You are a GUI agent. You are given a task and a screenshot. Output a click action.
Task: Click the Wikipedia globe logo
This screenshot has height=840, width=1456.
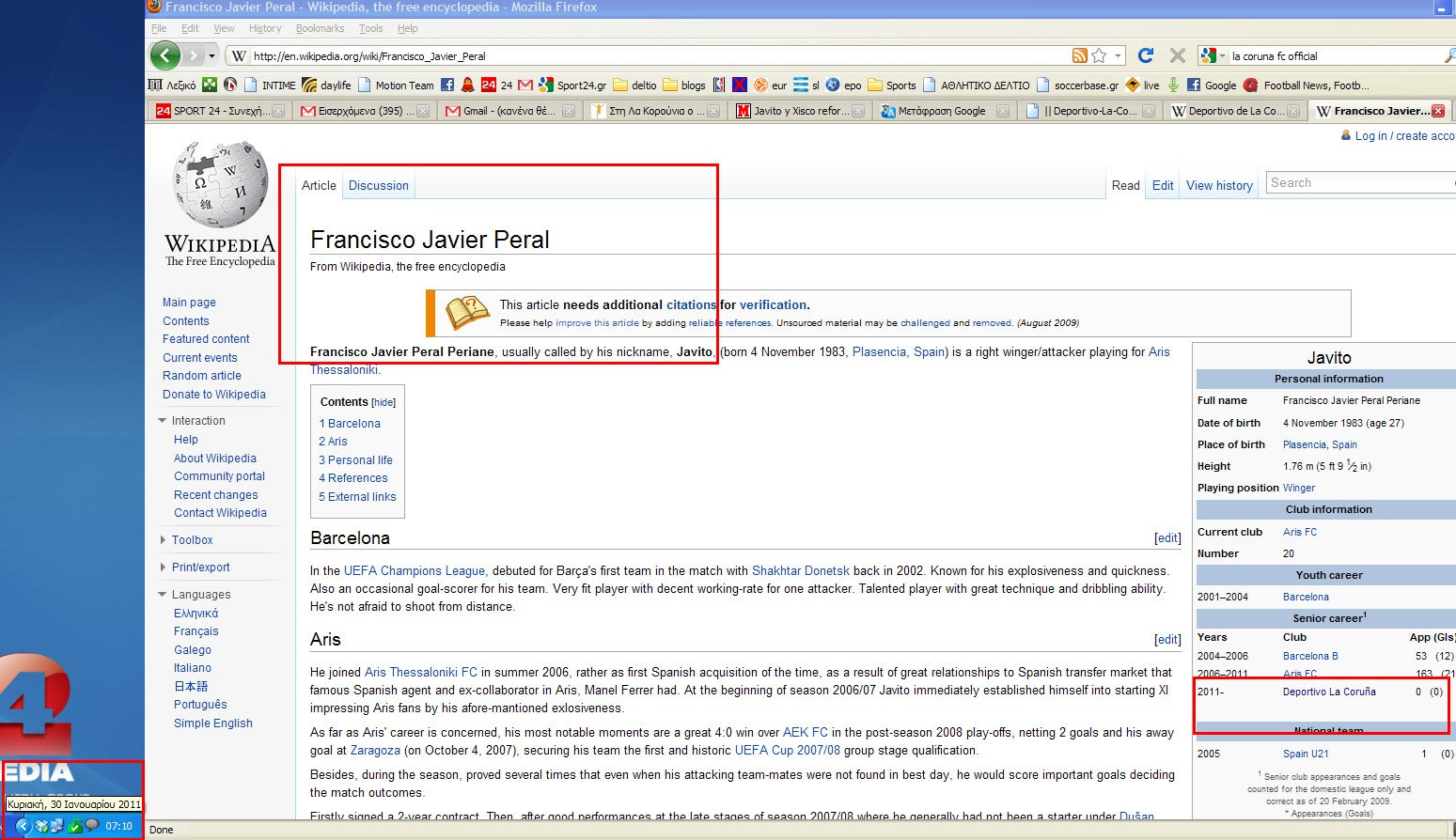pos(221,185)
